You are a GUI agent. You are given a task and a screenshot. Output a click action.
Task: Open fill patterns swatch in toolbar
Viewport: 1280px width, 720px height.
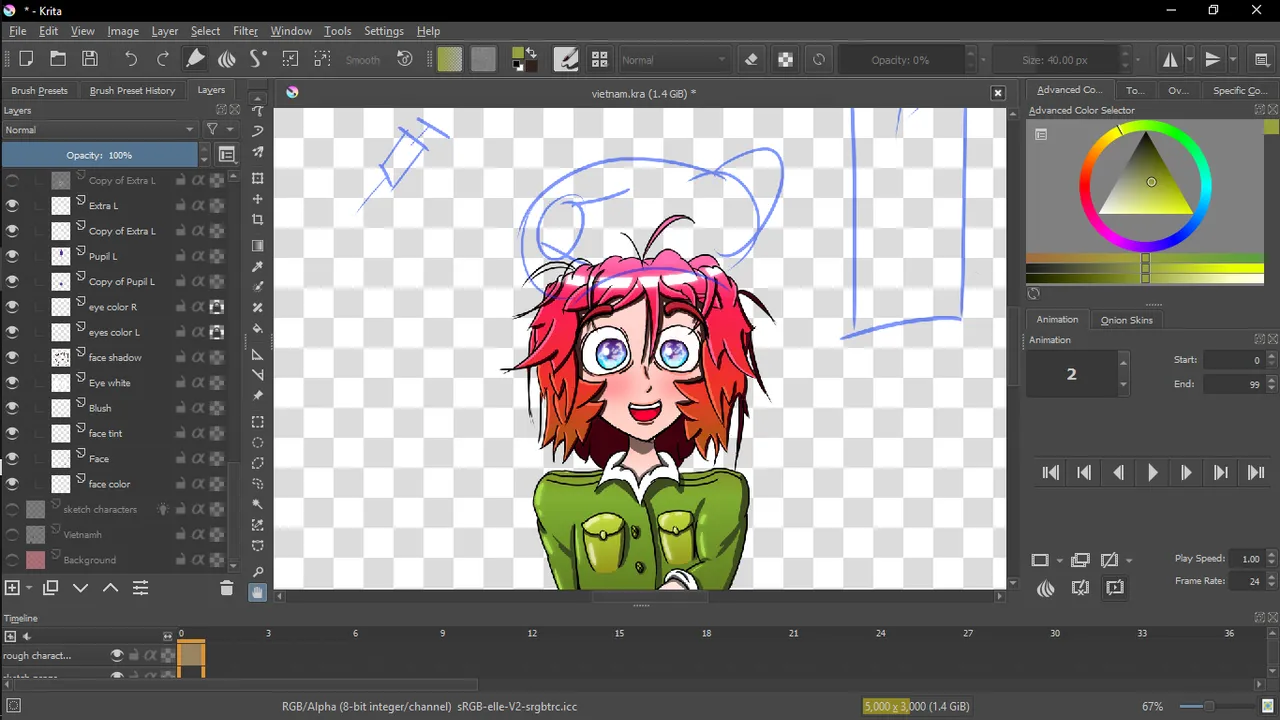483,59
